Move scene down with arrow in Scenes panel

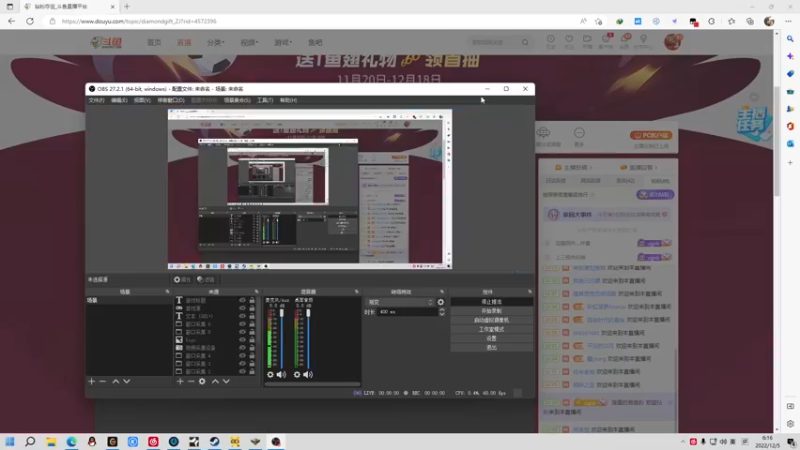pos(127,381)
